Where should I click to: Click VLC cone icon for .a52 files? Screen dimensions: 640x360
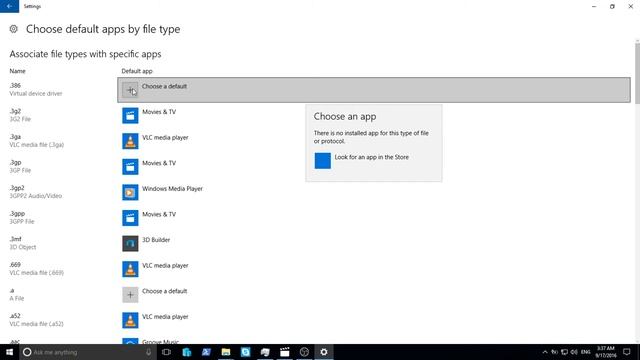(130, 320)
